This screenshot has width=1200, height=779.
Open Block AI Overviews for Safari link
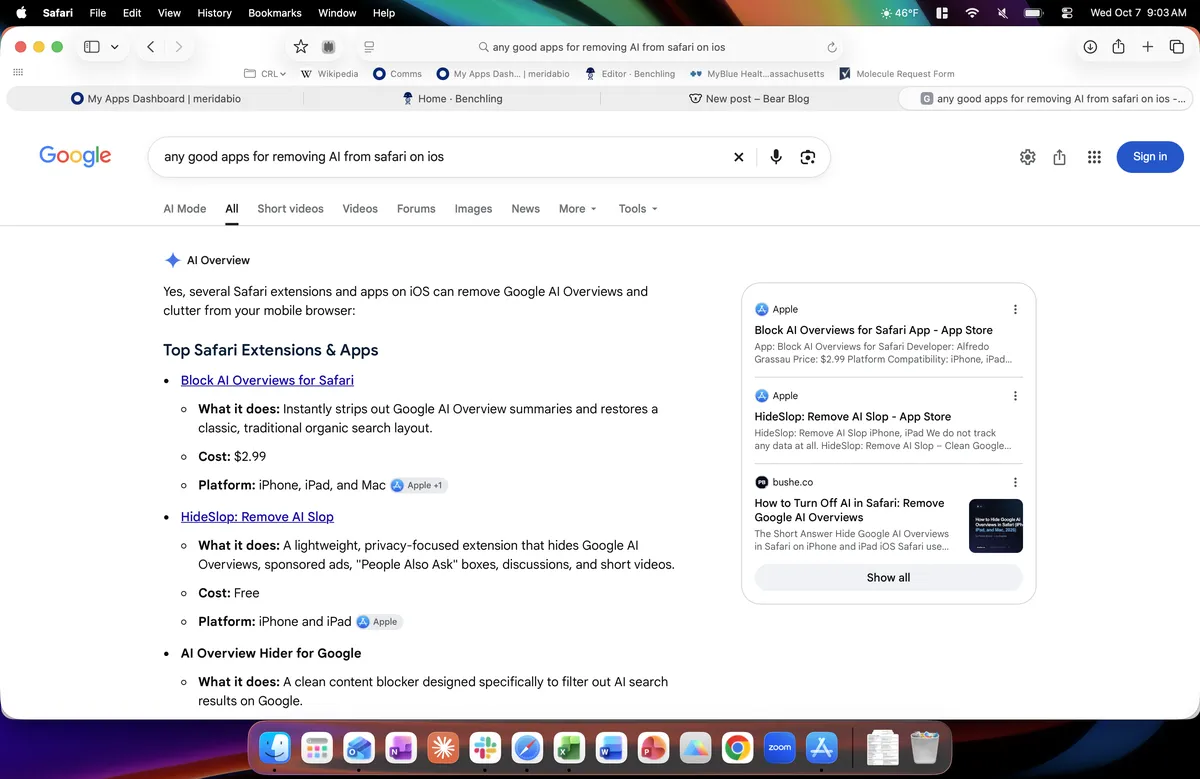267,380
